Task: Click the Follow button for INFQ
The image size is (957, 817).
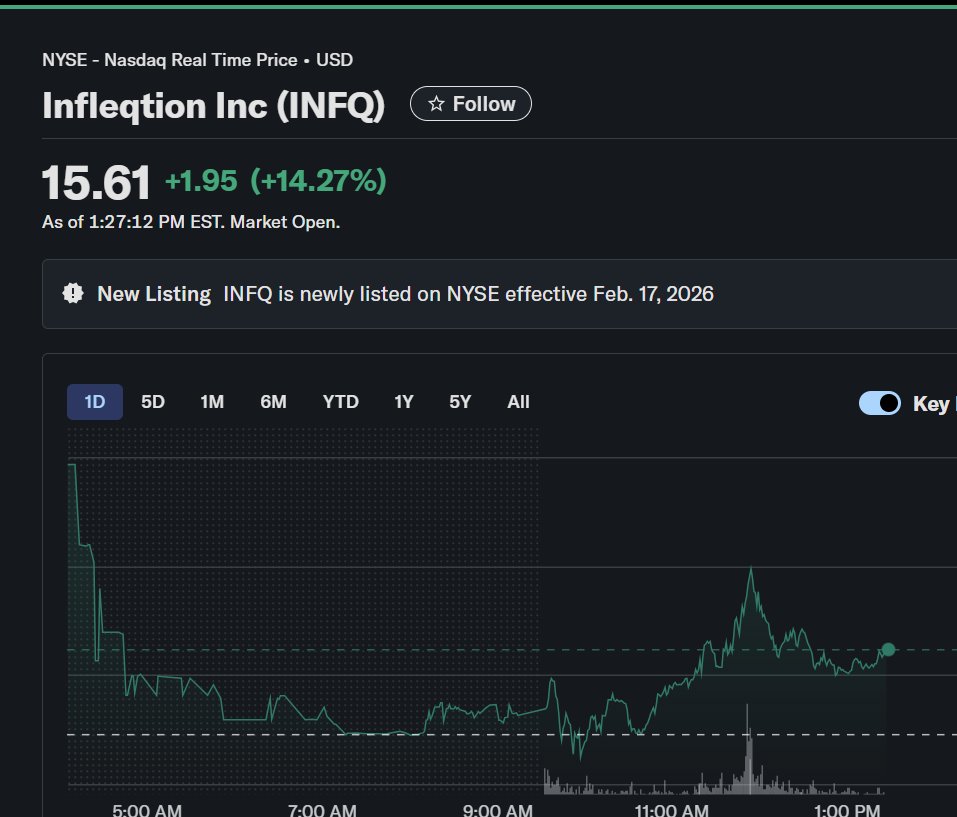Action: coord(471,104)
